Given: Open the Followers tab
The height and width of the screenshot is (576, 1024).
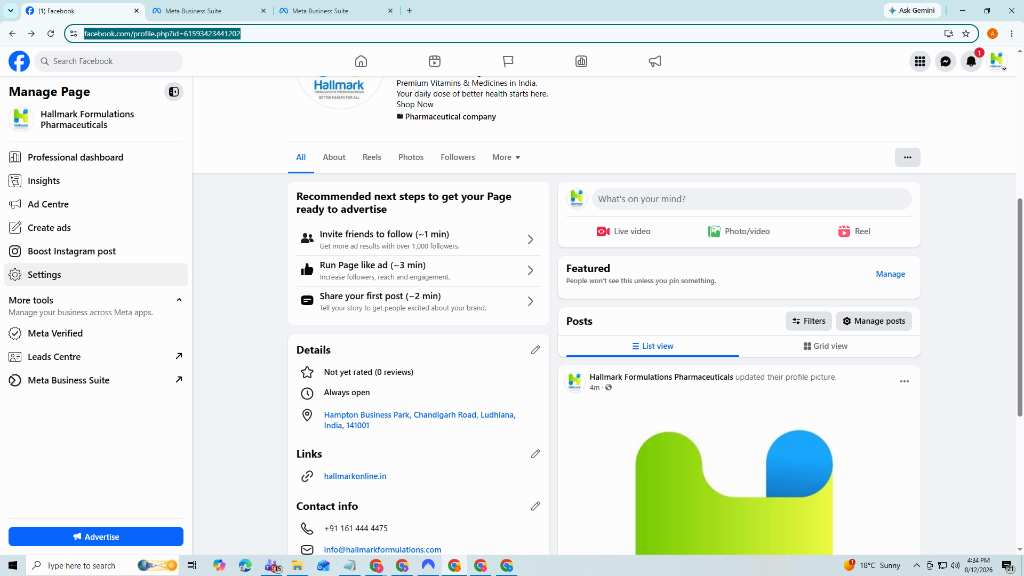Looking at the screenshot, I should (458, 157).
